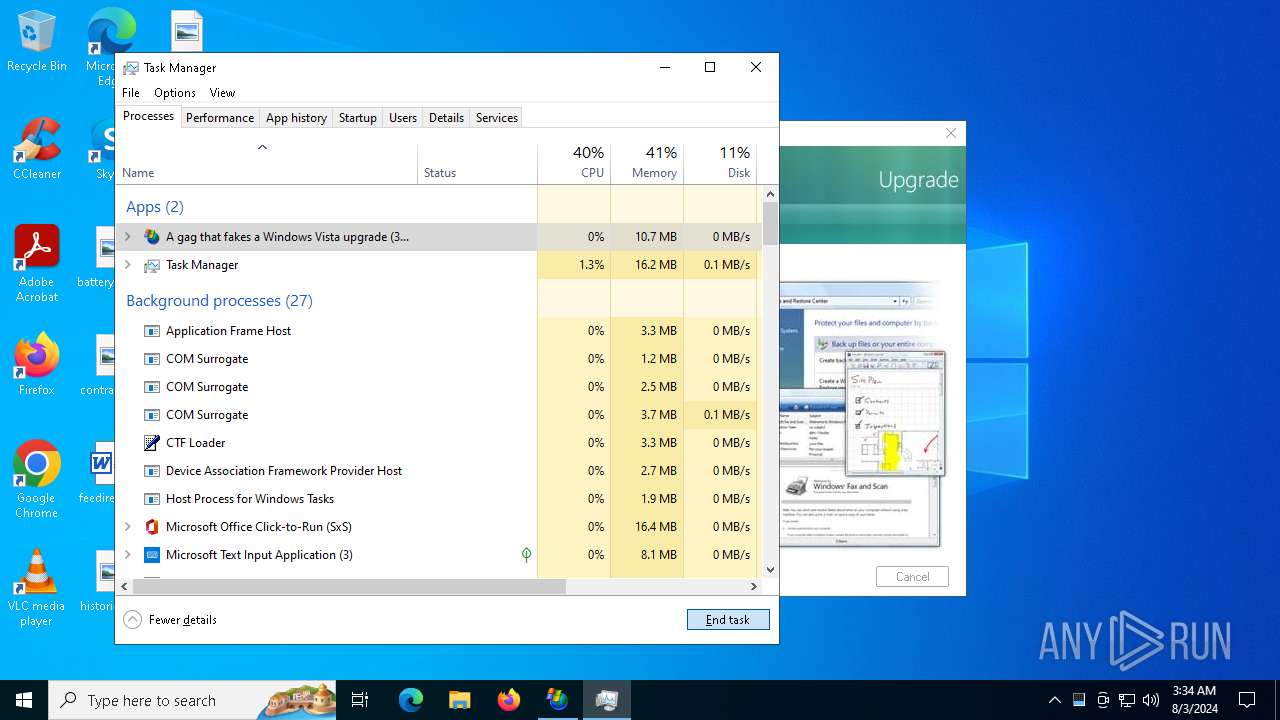Open the notification center icon
1280x720 pixels.
(1247, 700)
